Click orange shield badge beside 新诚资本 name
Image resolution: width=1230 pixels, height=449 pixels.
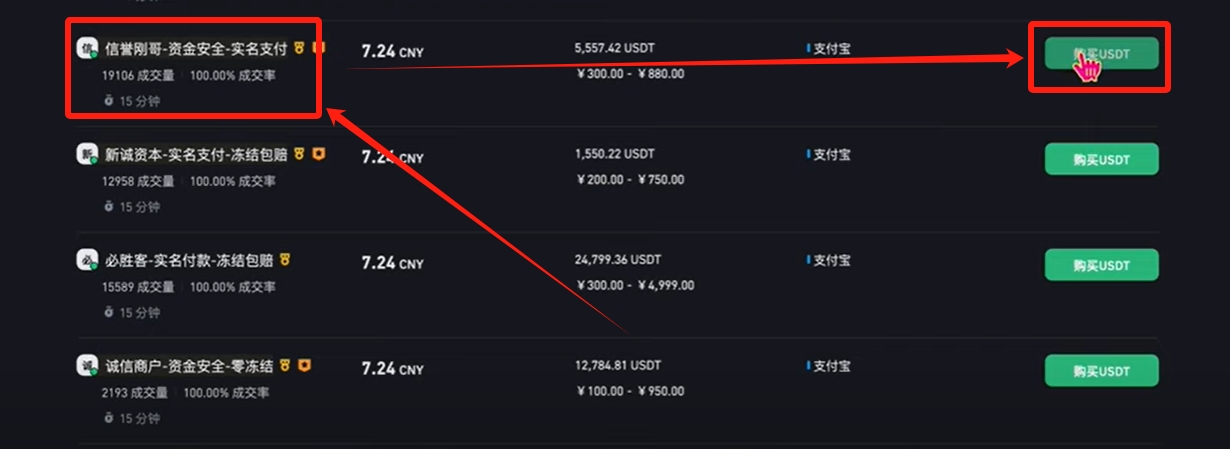tap(318, 154)
